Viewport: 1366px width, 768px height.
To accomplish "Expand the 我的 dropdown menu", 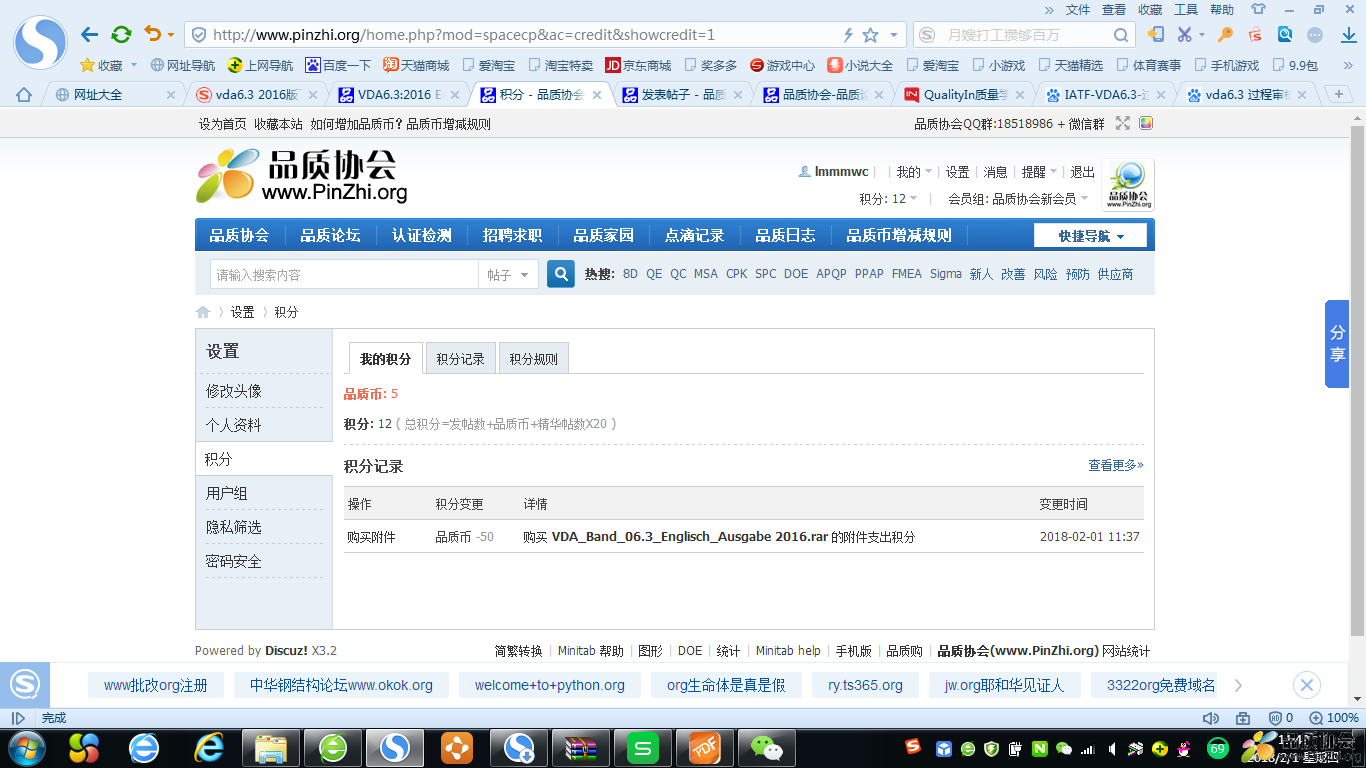I will (914, 172).
